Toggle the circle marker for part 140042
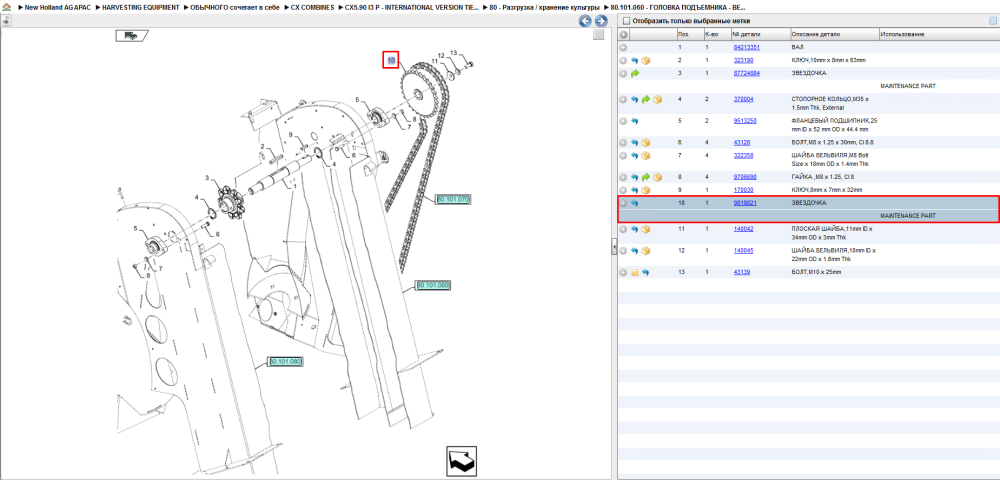Image resolution: width=1000 pixels, height=480 pixels. coord(624,229)
